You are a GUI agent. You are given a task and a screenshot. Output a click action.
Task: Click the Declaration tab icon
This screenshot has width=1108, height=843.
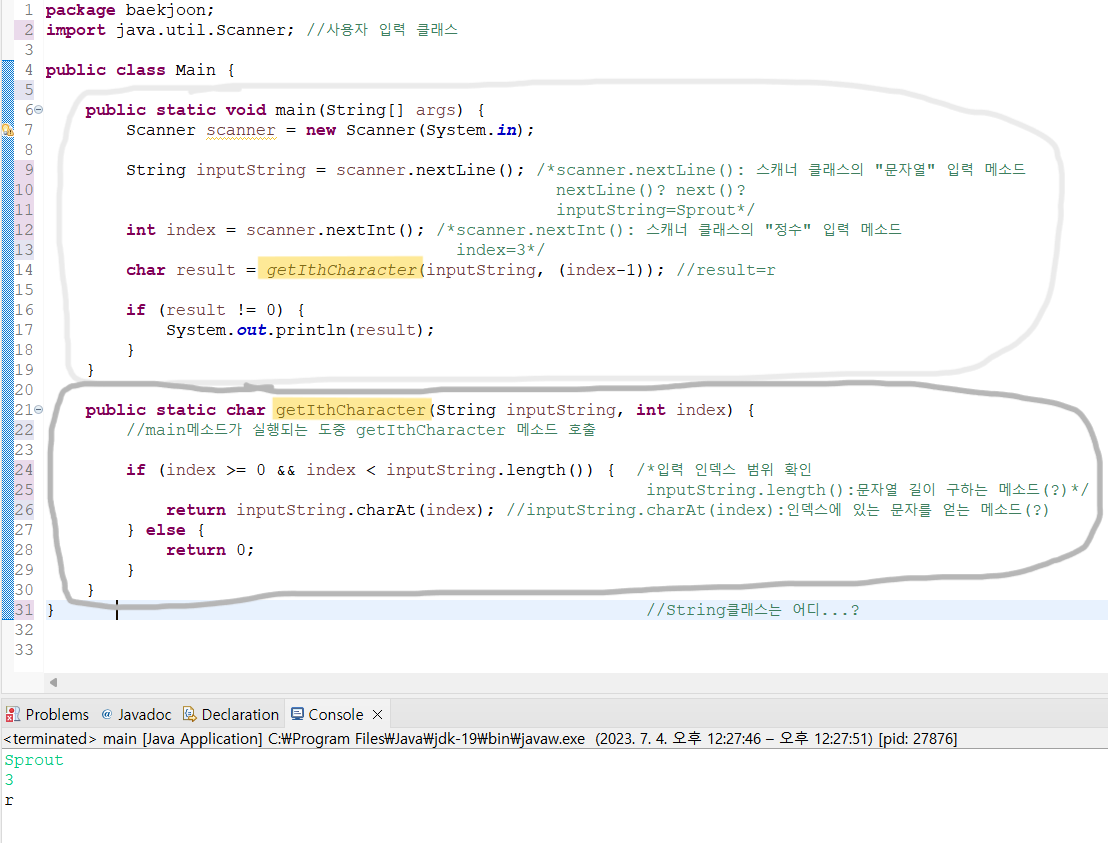coord(189,714)
